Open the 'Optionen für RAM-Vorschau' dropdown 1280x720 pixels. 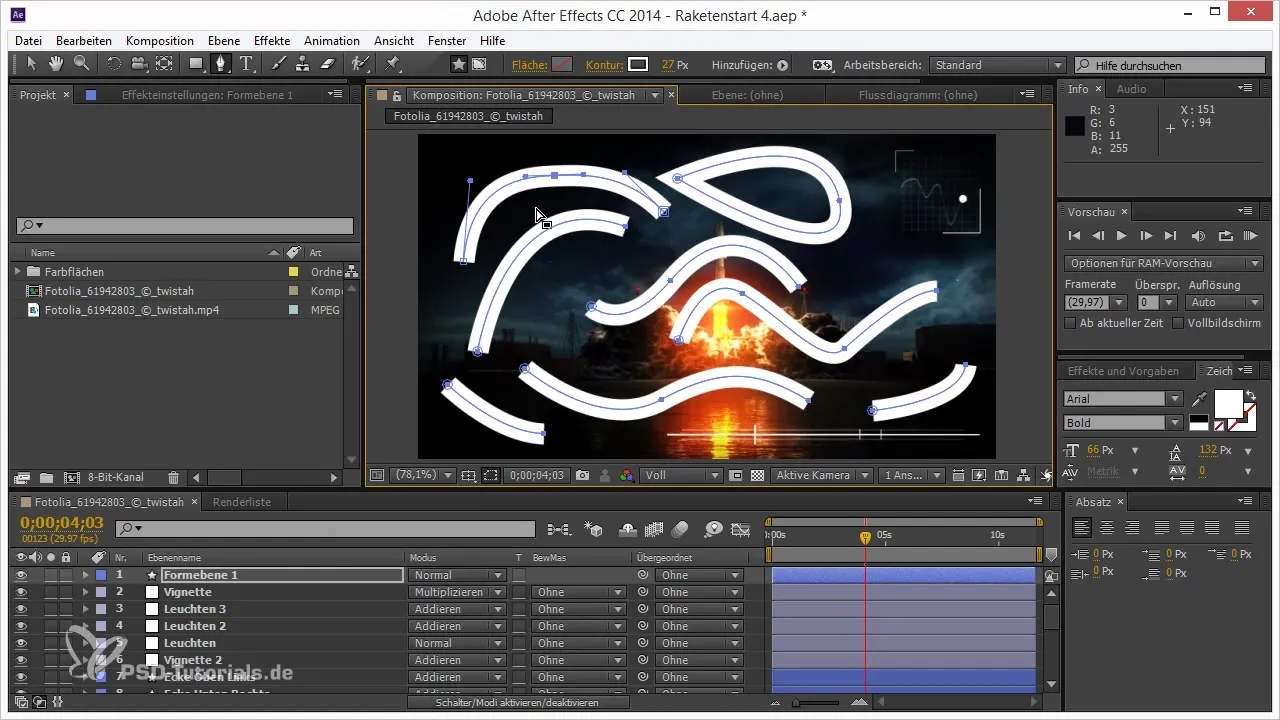(1163, 263)
